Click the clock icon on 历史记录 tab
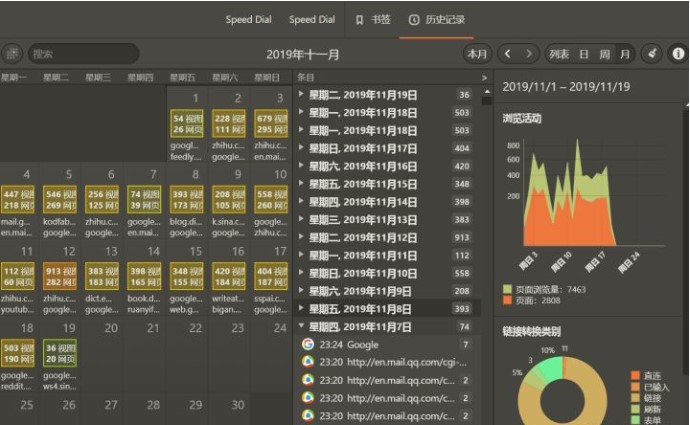690x425 pixels. click(x=414, y=19)
